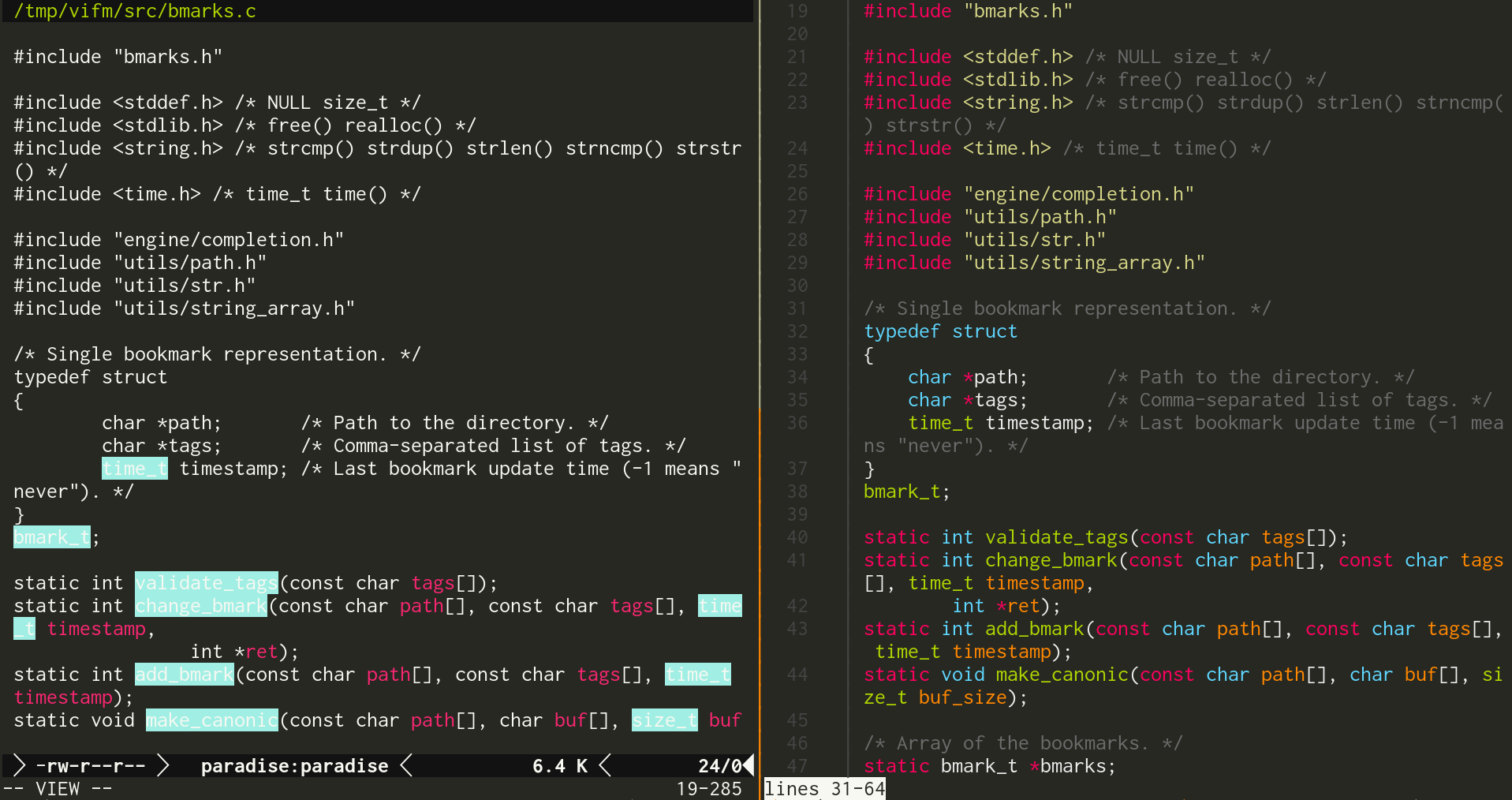Select the highlighted bmark_t search match
Viewport: 1512px width, 800px height.
[51, 536]
